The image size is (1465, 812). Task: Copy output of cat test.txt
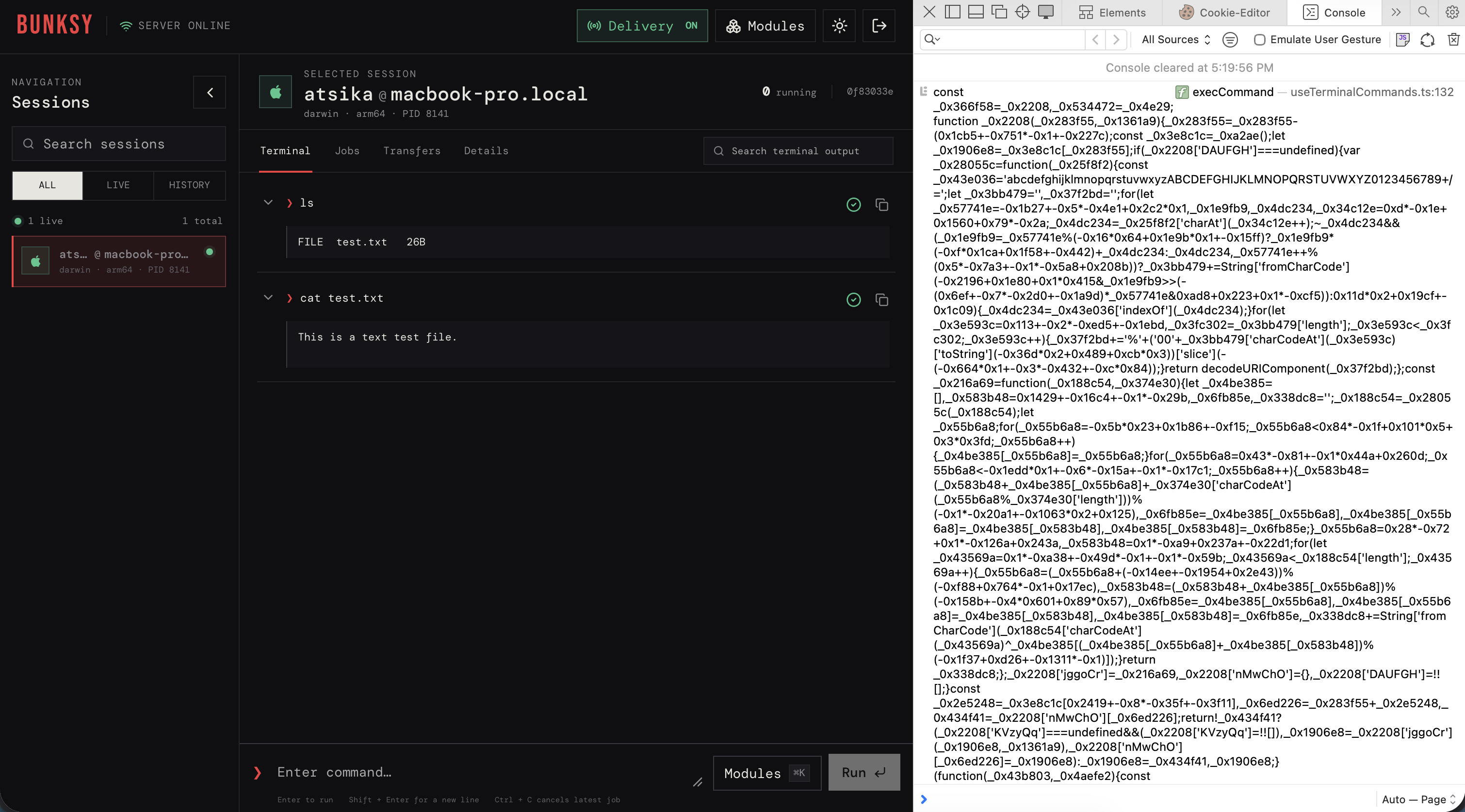(x=881, y=300)
